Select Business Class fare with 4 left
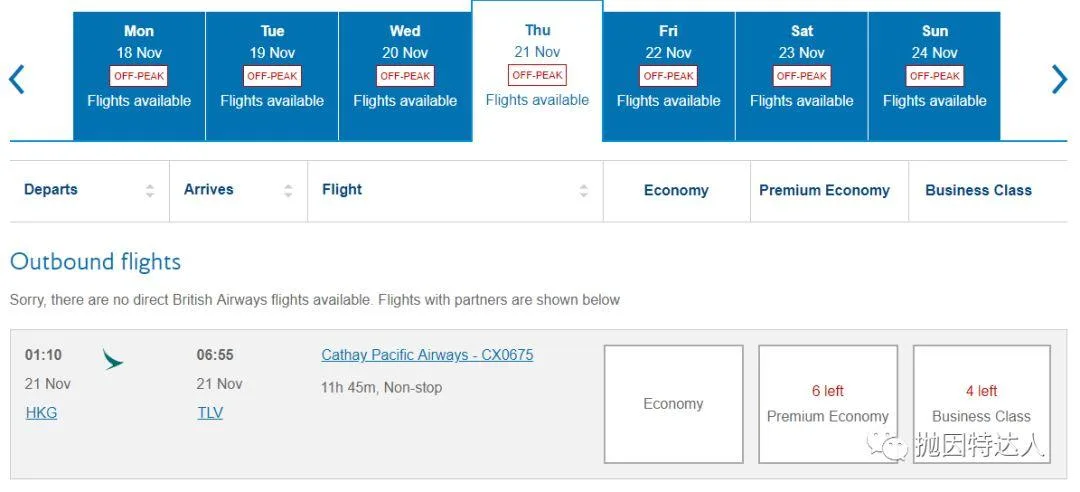 981,404
